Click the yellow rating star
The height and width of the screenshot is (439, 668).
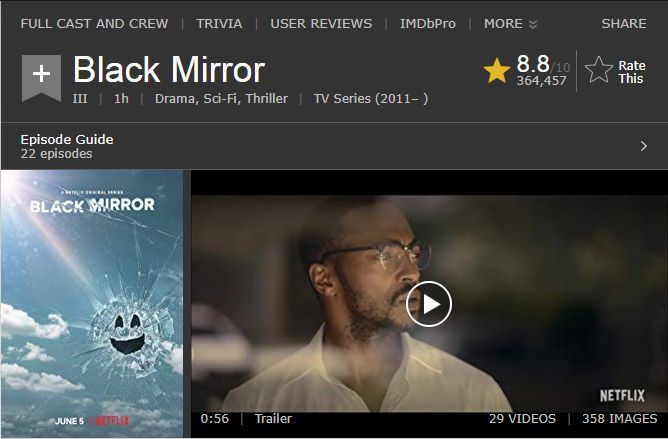point(497,71)
